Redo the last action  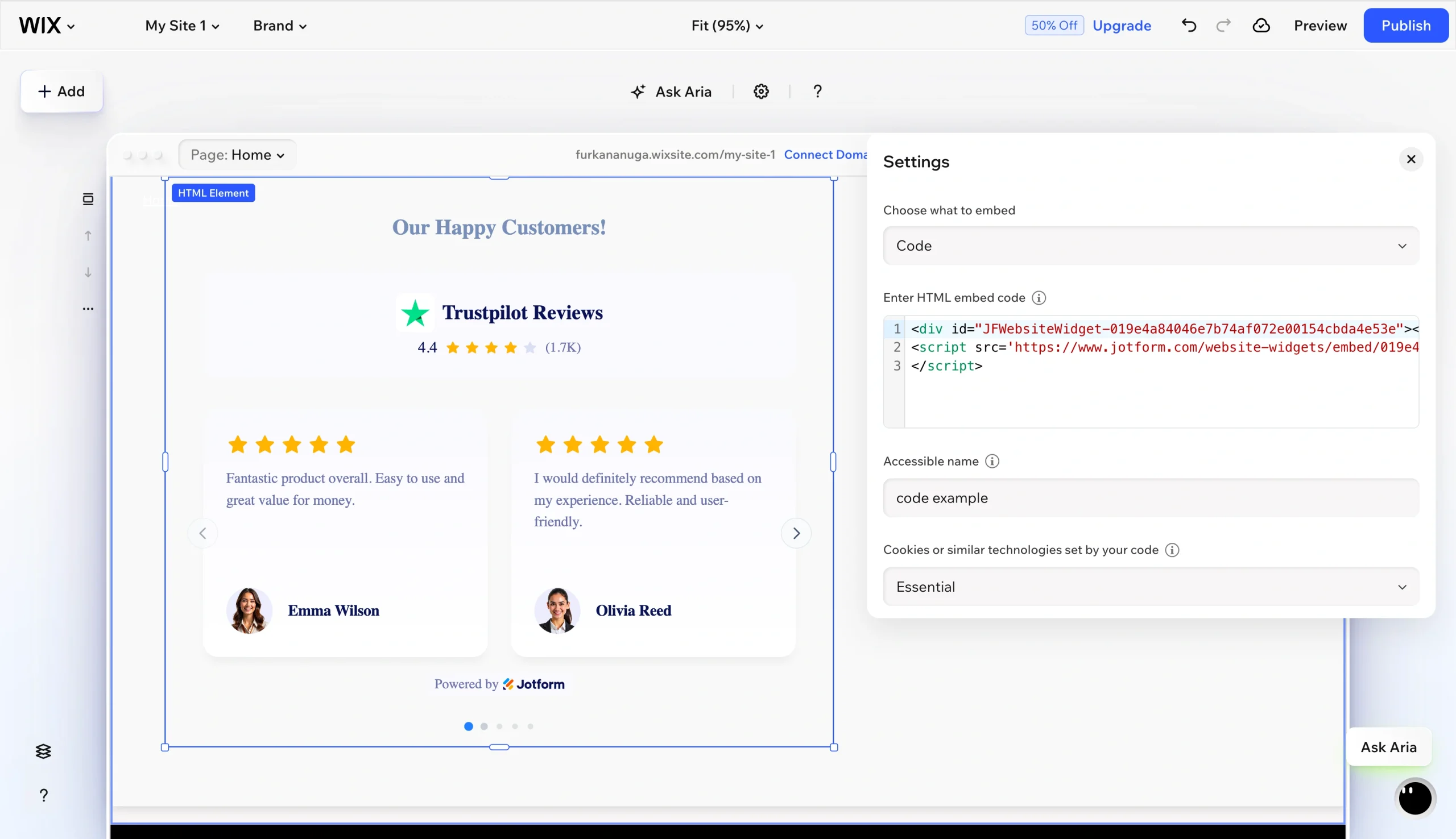click(x=1223, y=26)
